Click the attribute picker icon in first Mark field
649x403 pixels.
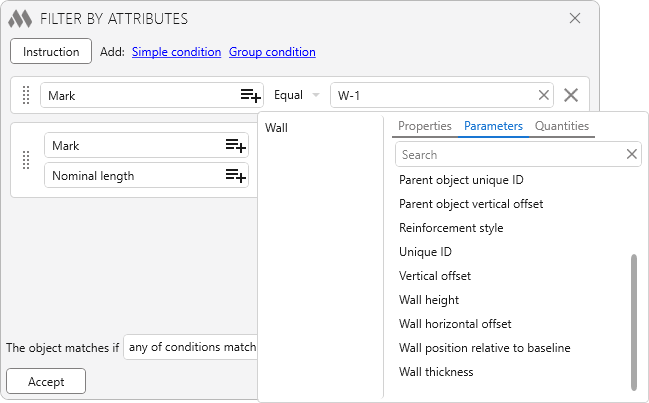click(x=249, y=95)
